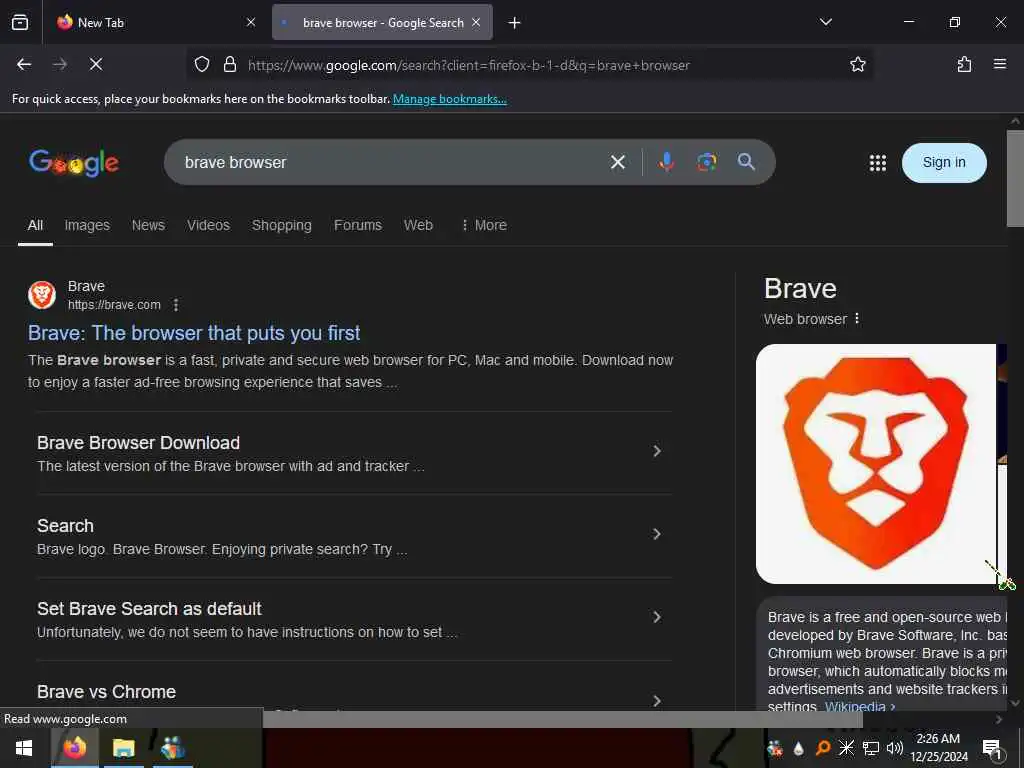The width and height of the screenshot is (1024, 768).
Task: Open network status tray icon
Action: [x=871, y=748]
